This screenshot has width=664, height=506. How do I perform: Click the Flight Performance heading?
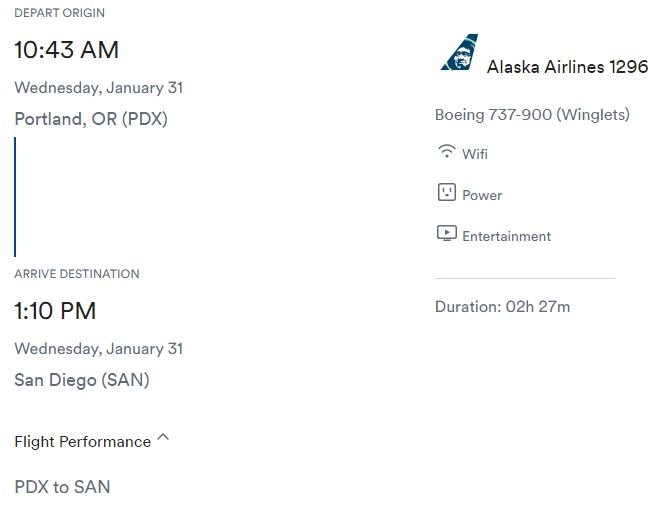tap(83, 442)
